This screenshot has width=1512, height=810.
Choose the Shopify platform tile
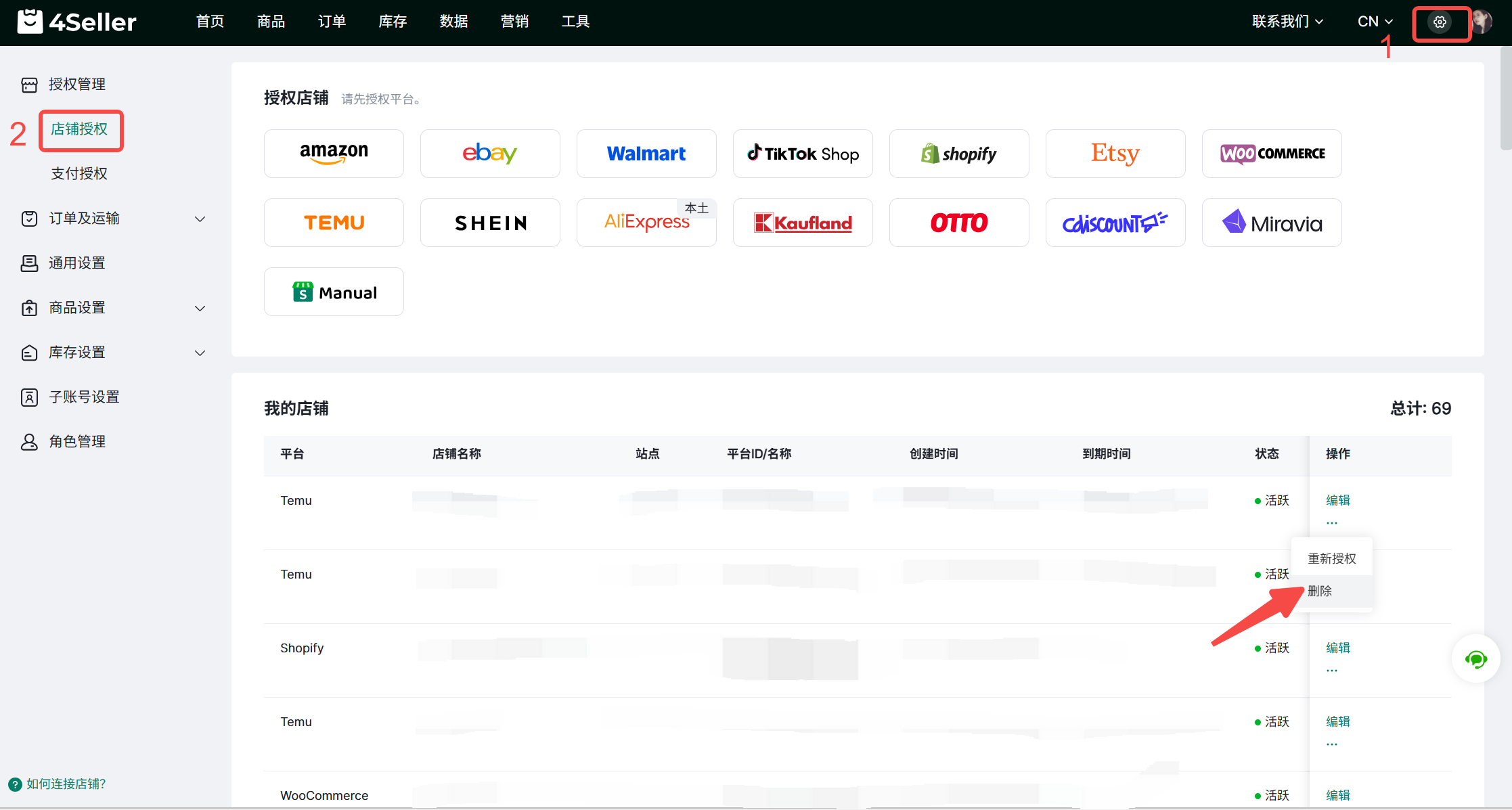tap(958, 154)
